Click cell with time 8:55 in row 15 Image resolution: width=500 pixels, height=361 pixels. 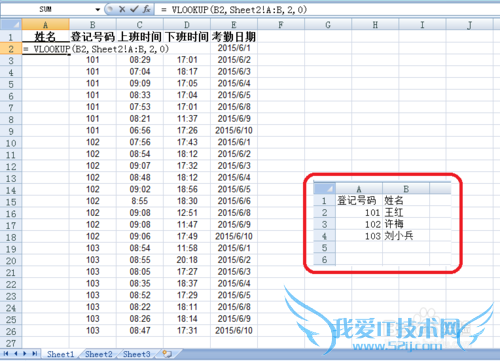point(140,201)
